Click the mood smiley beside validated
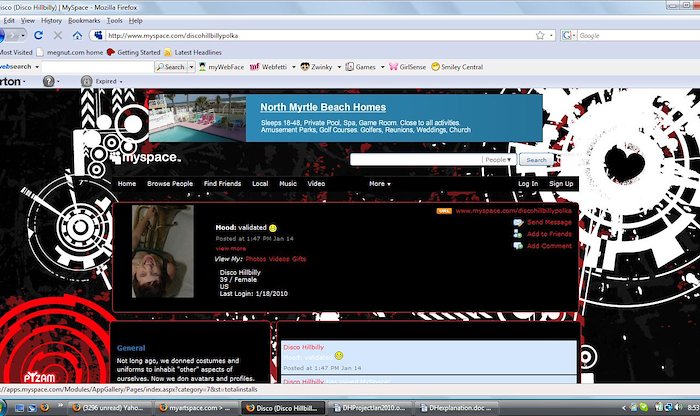The width and height of the screenshot is (700, 416). [x=273, y=228]
